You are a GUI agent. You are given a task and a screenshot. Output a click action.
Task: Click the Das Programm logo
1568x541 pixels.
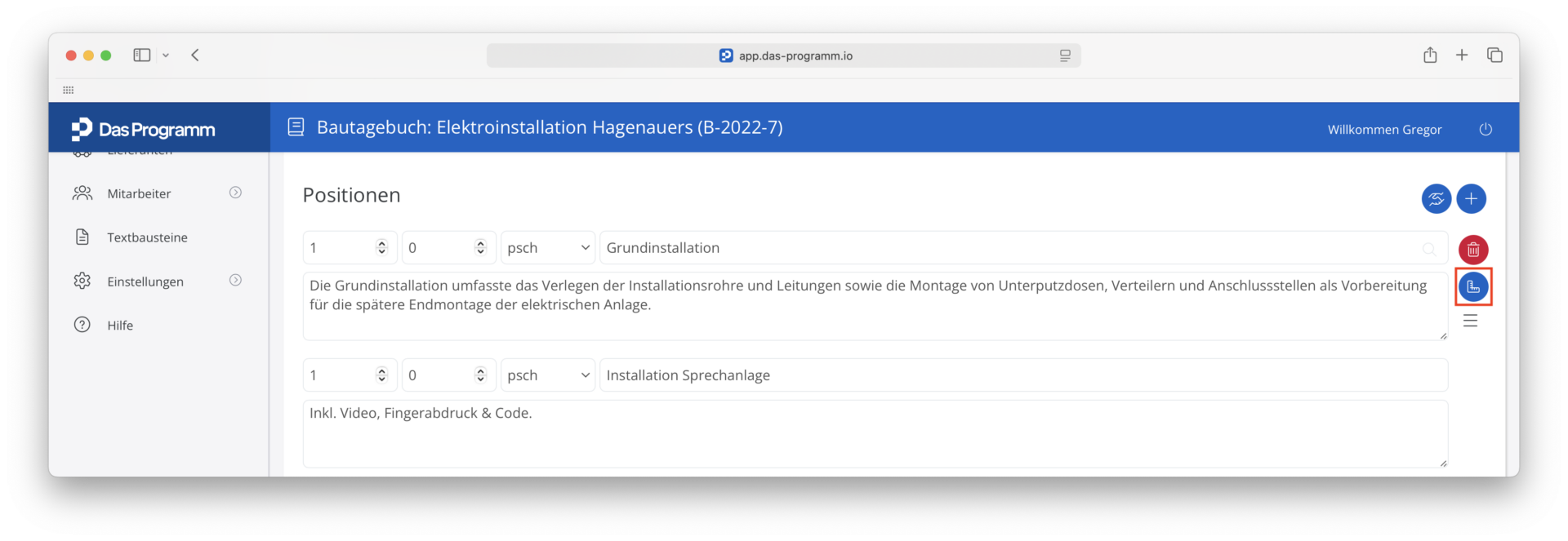pyautogui.click(x=143, y=129)
